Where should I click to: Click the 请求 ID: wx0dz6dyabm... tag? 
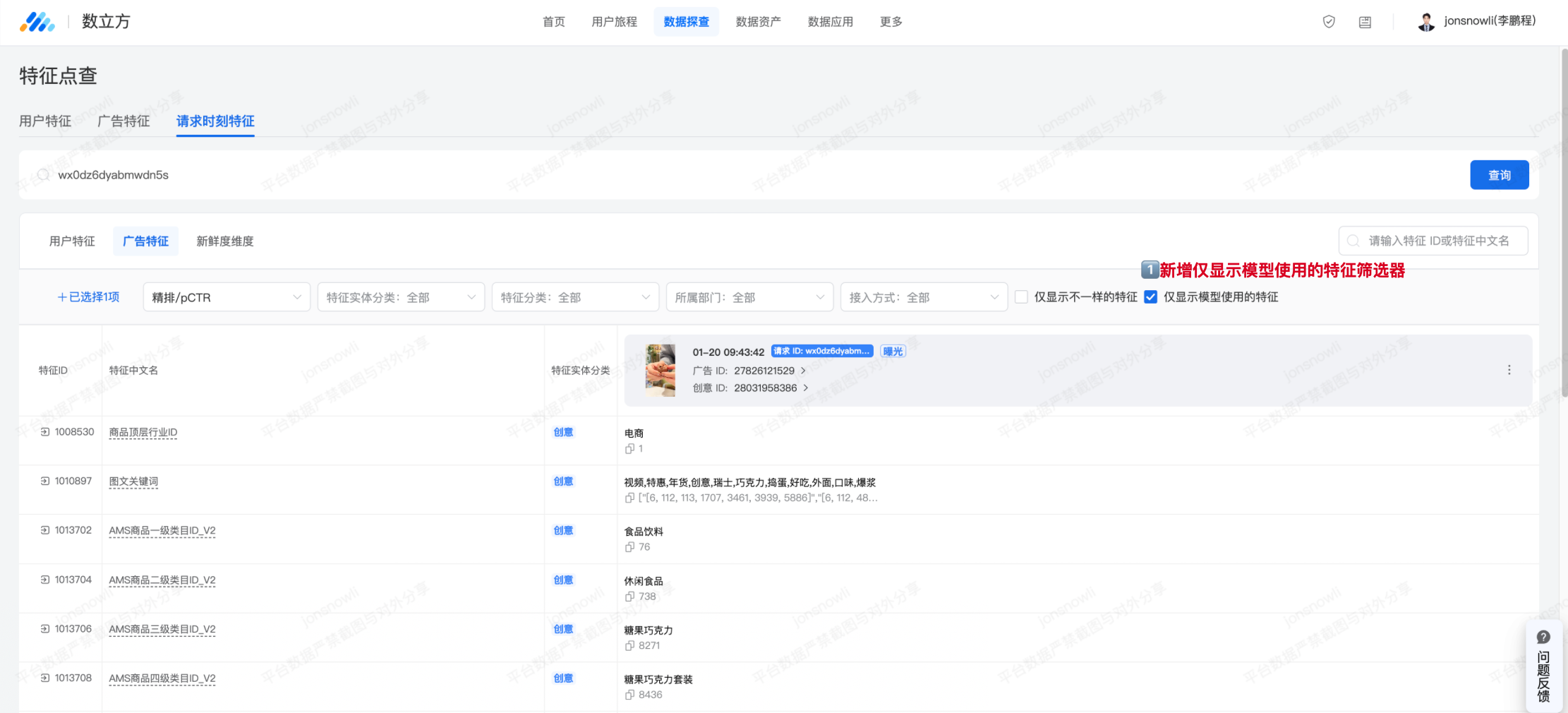coord(822,351)
